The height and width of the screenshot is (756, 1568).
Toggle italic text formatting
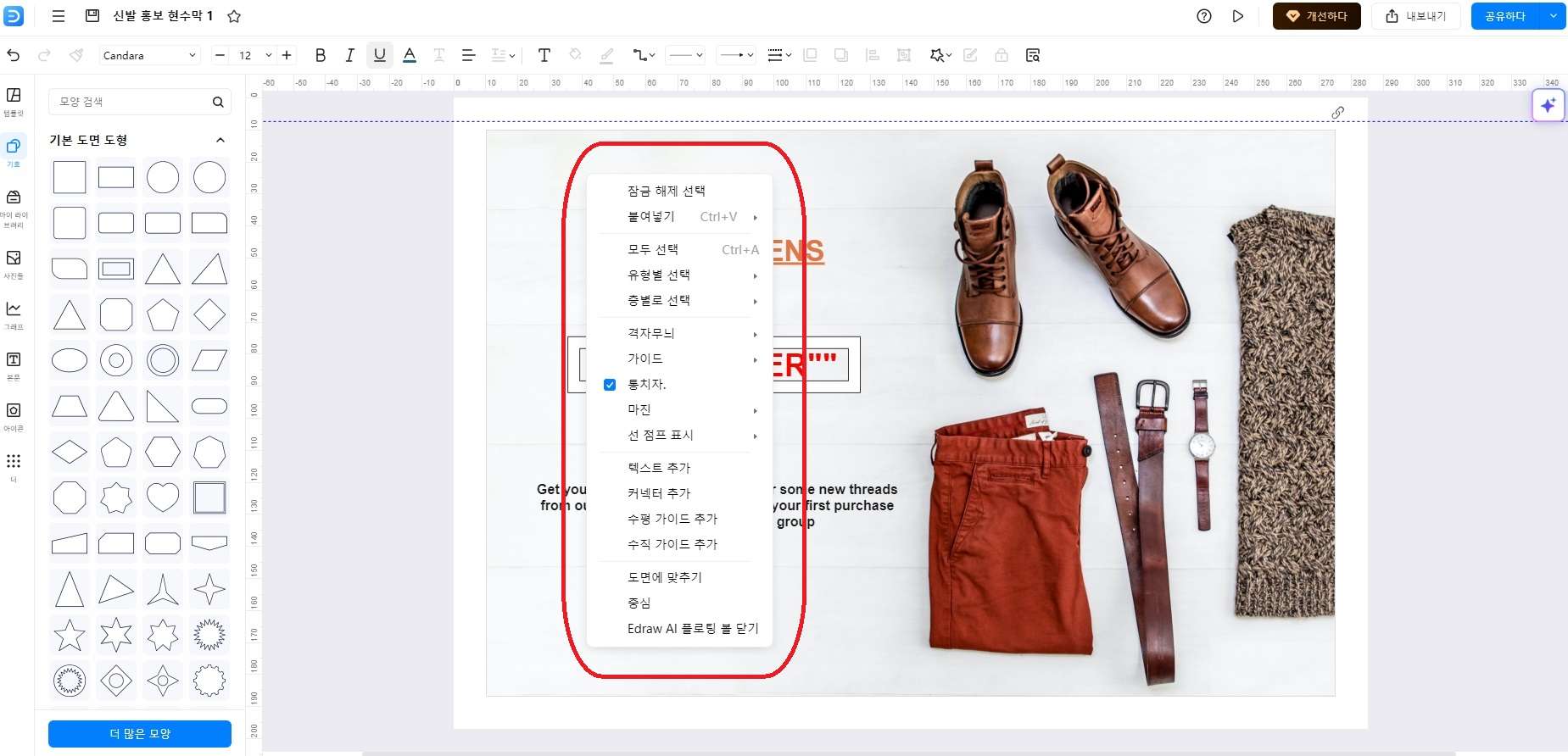pos(349,55)
